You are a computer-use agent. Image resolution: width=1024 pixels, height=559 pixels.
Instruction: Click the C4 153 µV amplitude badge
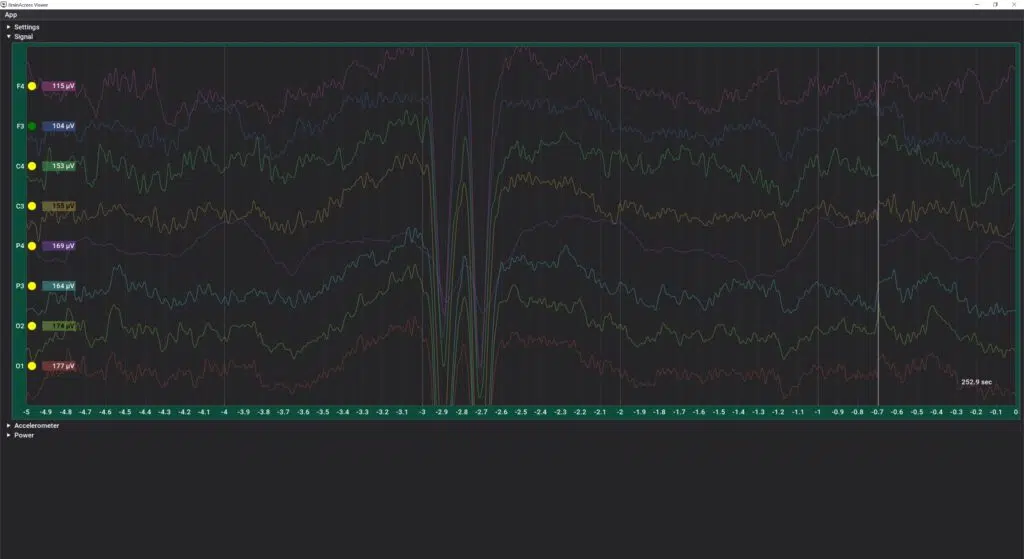click(59, 166)
